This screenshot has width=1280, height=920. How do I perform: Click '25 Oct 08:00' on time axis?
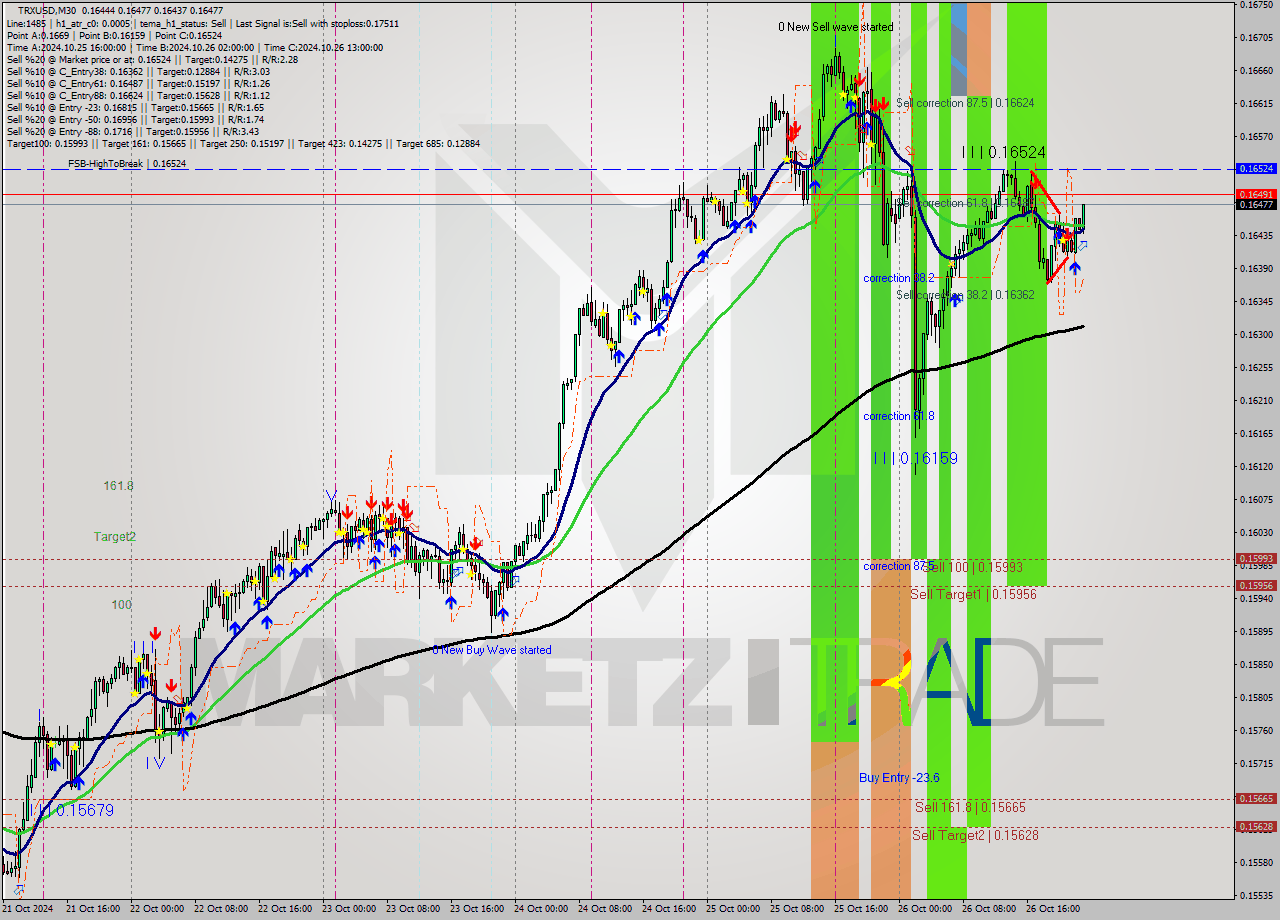tap(797, 909)
